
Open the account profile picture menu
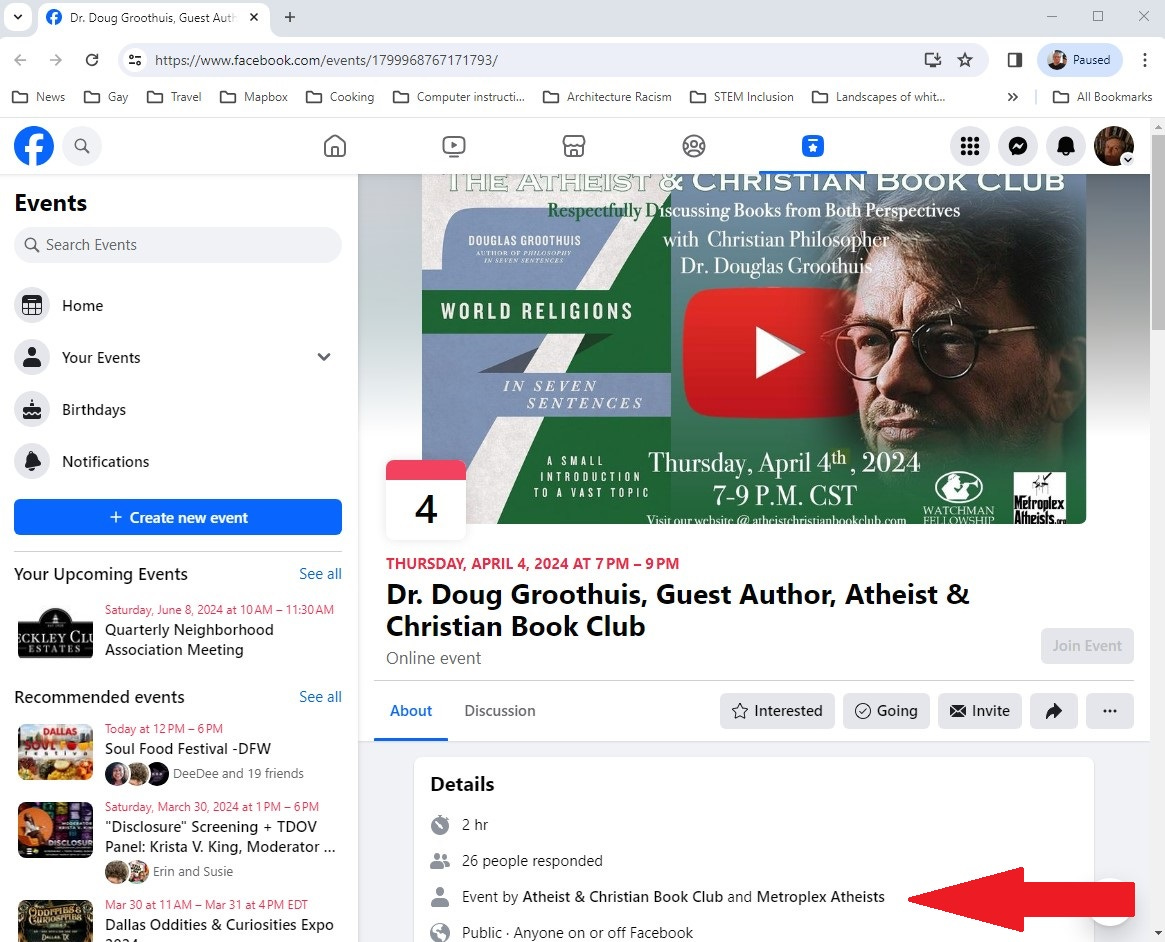pos(1114,146)
